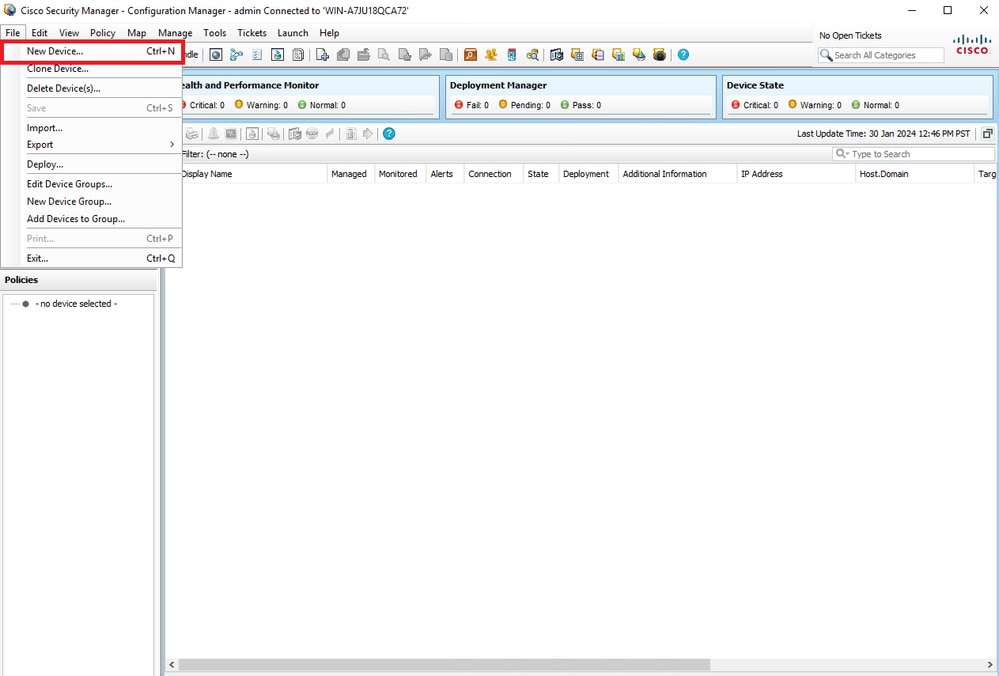Viewport: 999px width, 676px height.
Task: Click the horizontal scrollbar thumb
Action: coord(444,665)
